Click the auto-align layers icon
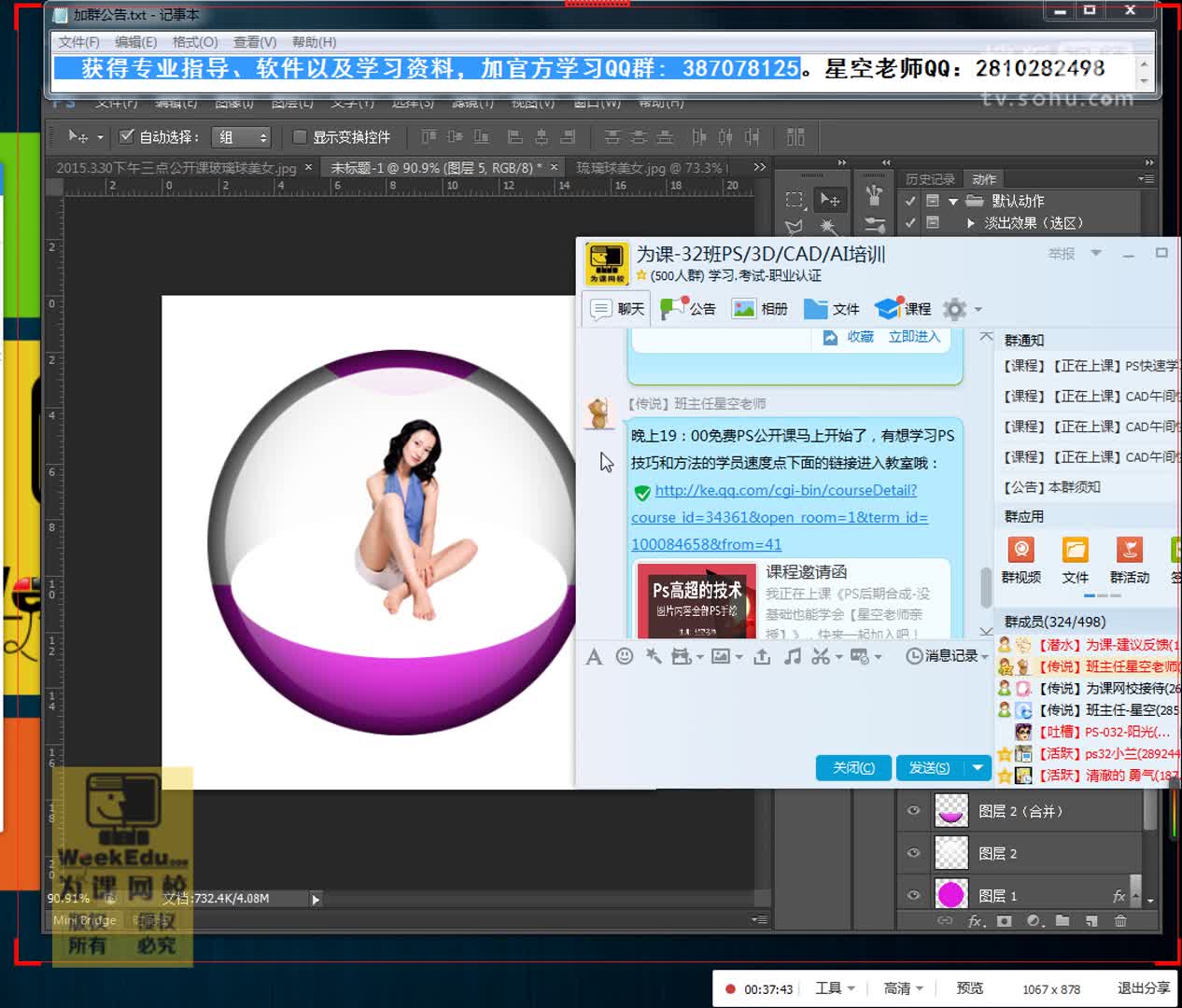 tap(795, 137)
